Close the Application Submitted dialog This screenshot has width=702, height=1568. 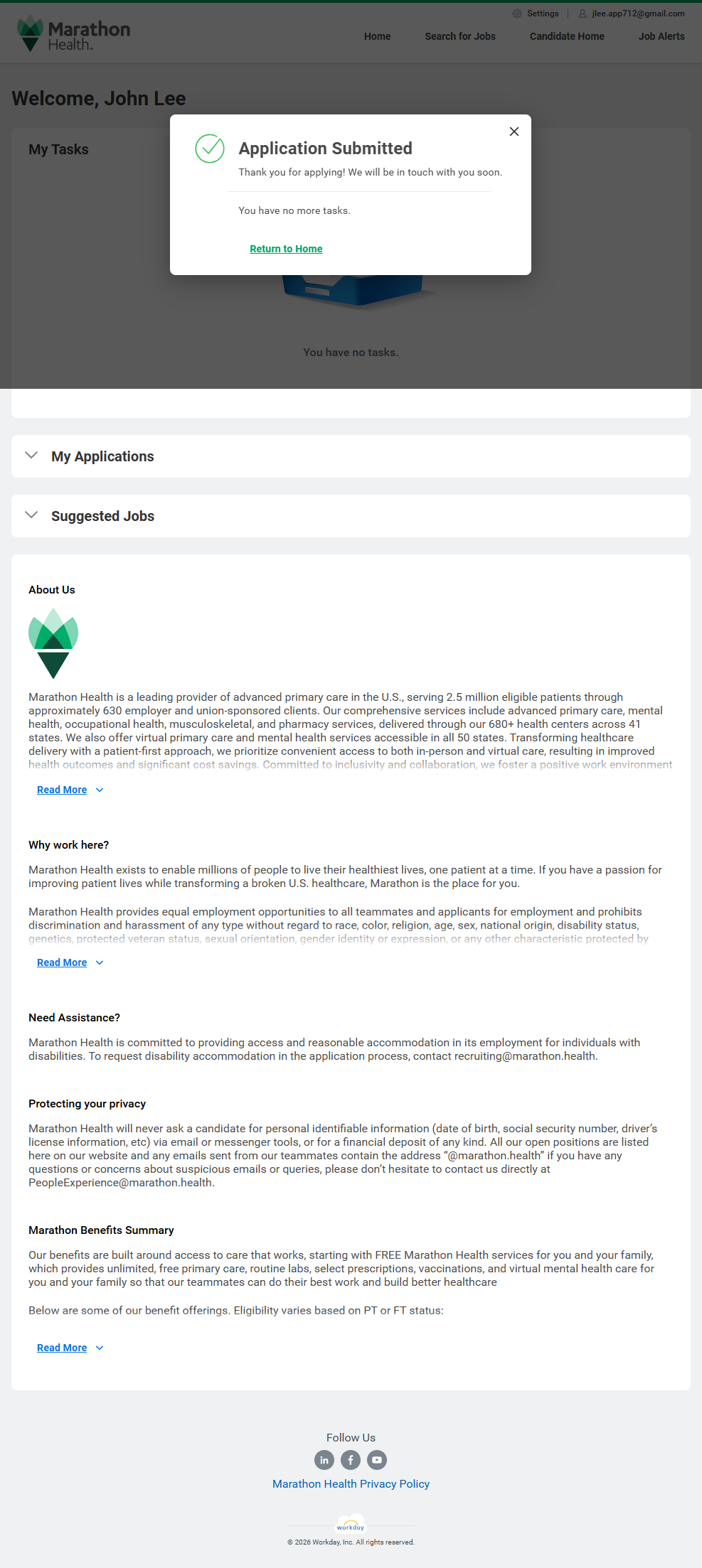click(x=514, y=131)
